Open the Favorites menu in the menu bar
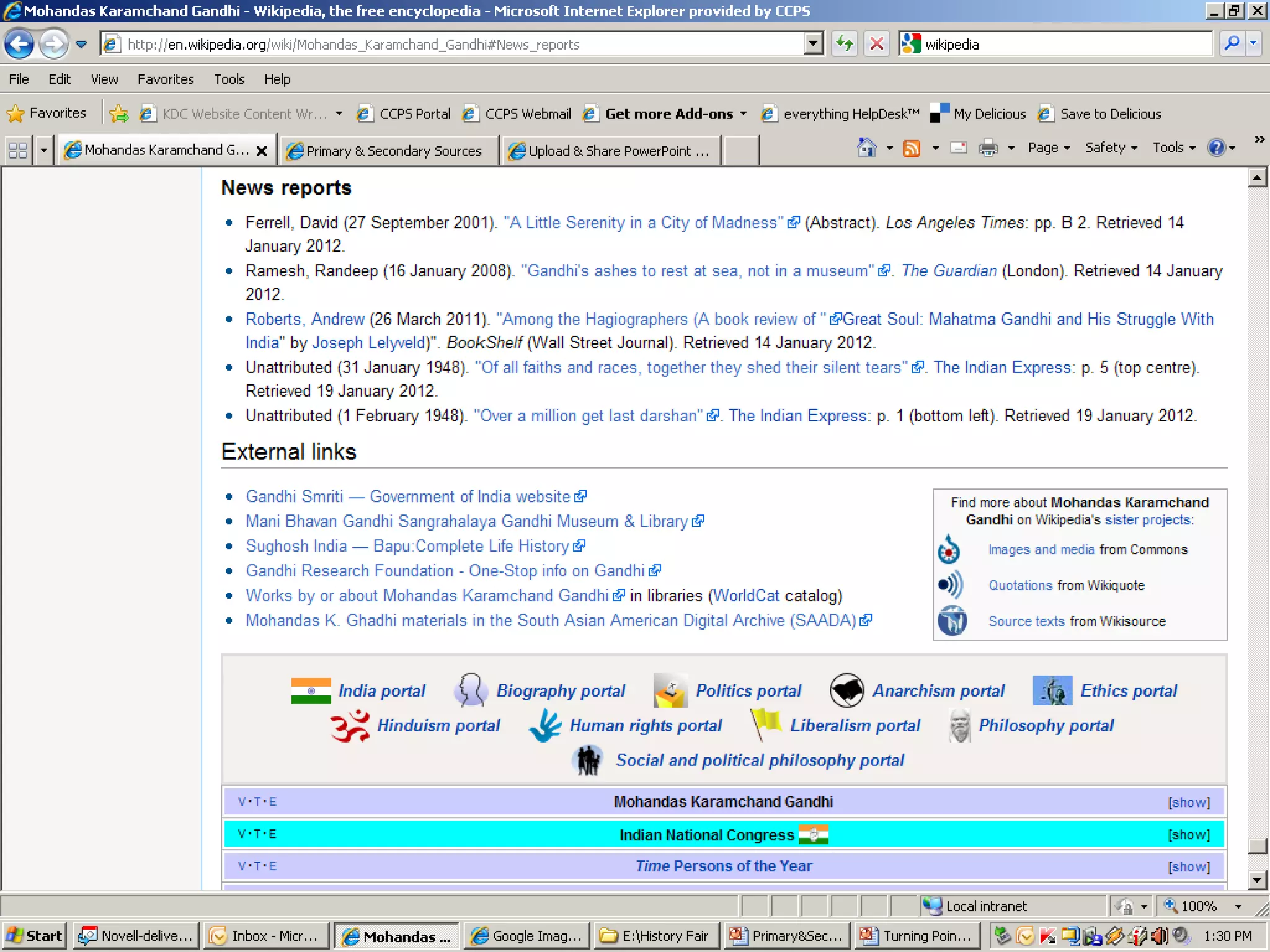Viewport: 1270px width, 952px height. click(165, 79)
